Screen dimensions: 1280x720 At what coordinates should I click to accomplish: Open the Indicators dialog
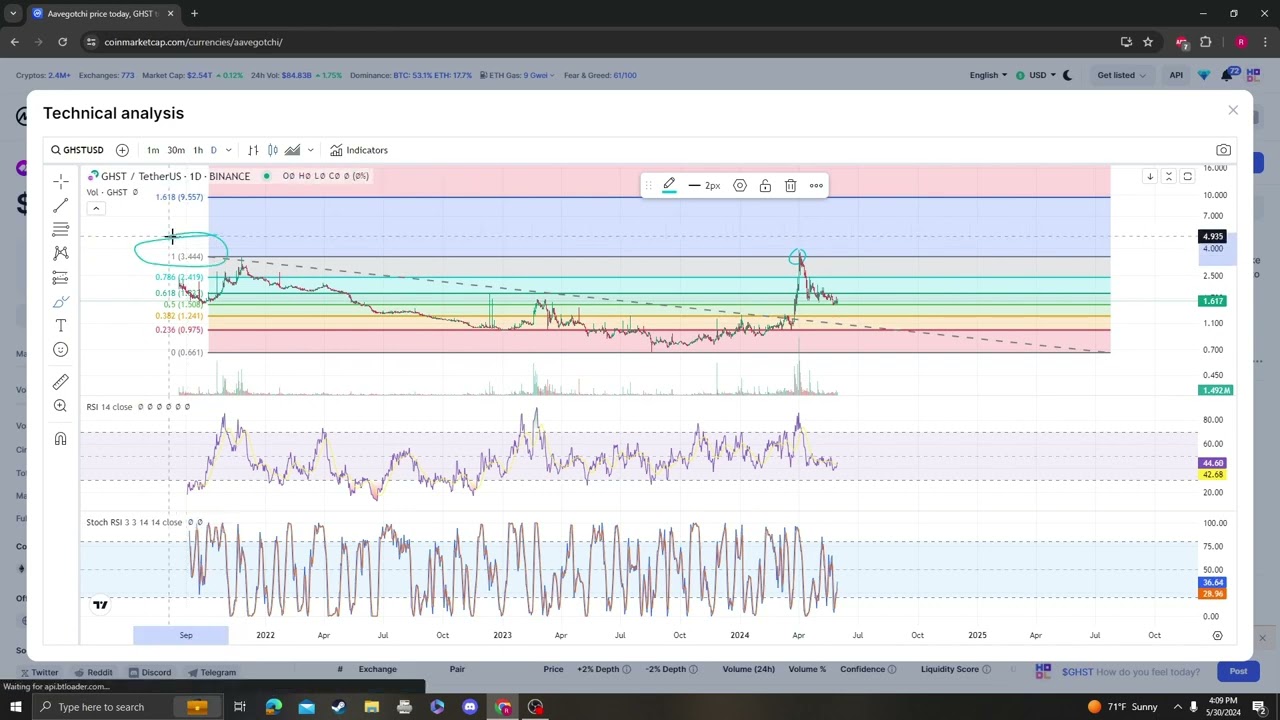(359, 150)
